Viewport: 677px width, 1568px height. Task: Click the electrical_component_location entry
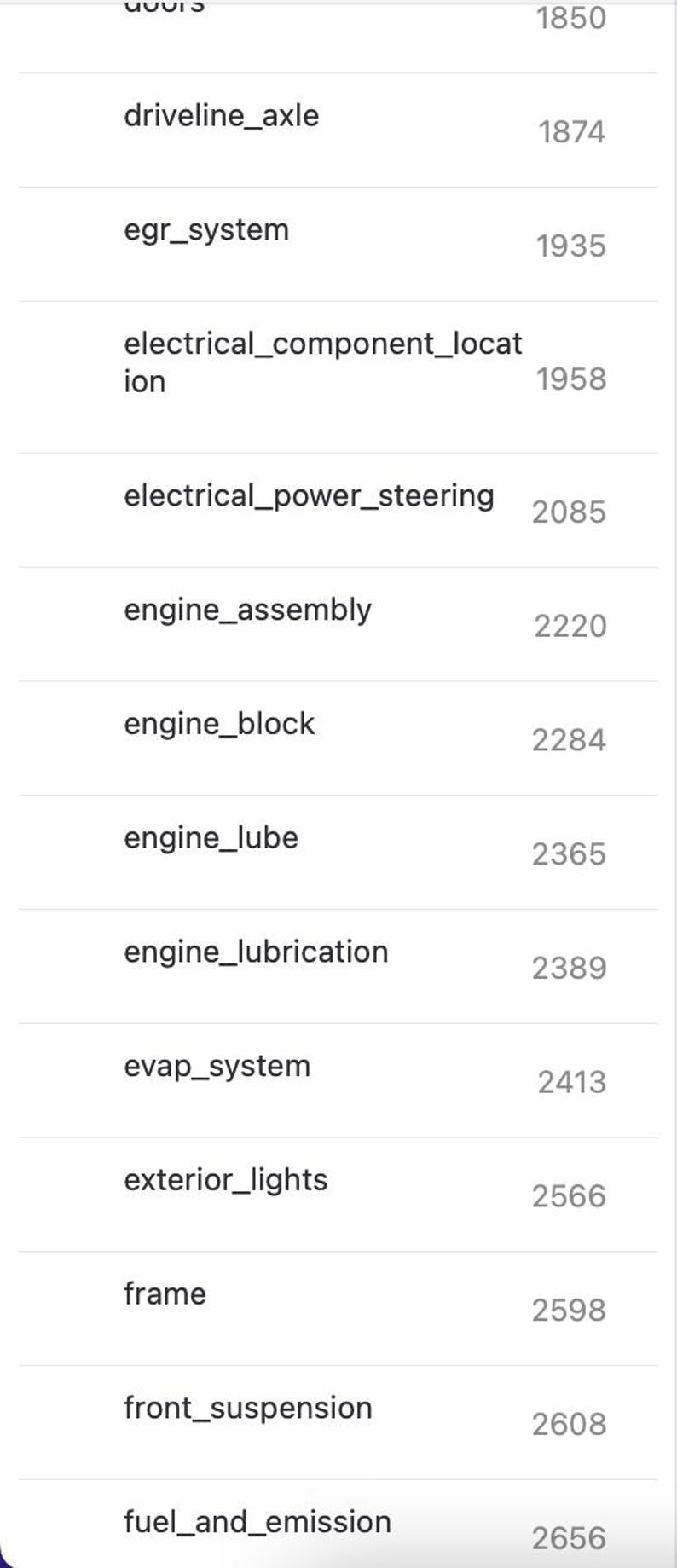pyautogui.click(x=322, y=362)
